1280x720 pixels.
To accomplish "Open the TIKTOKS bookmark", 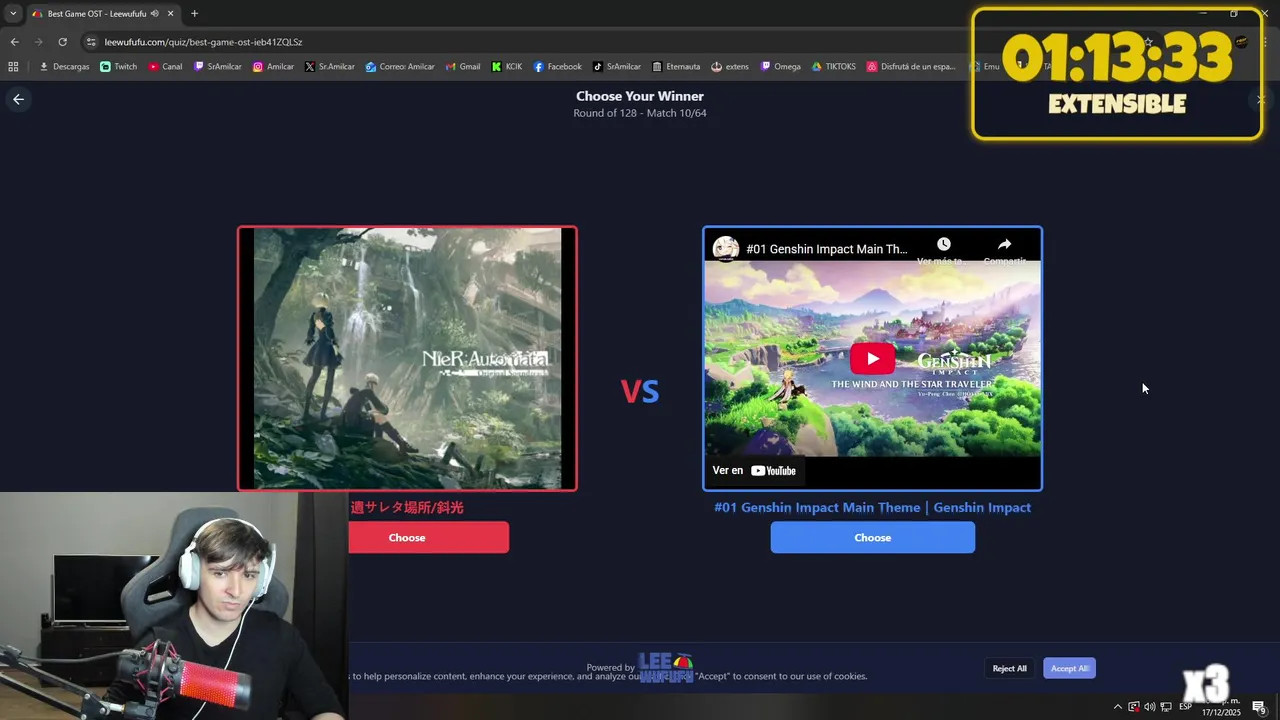I will 833,67.
